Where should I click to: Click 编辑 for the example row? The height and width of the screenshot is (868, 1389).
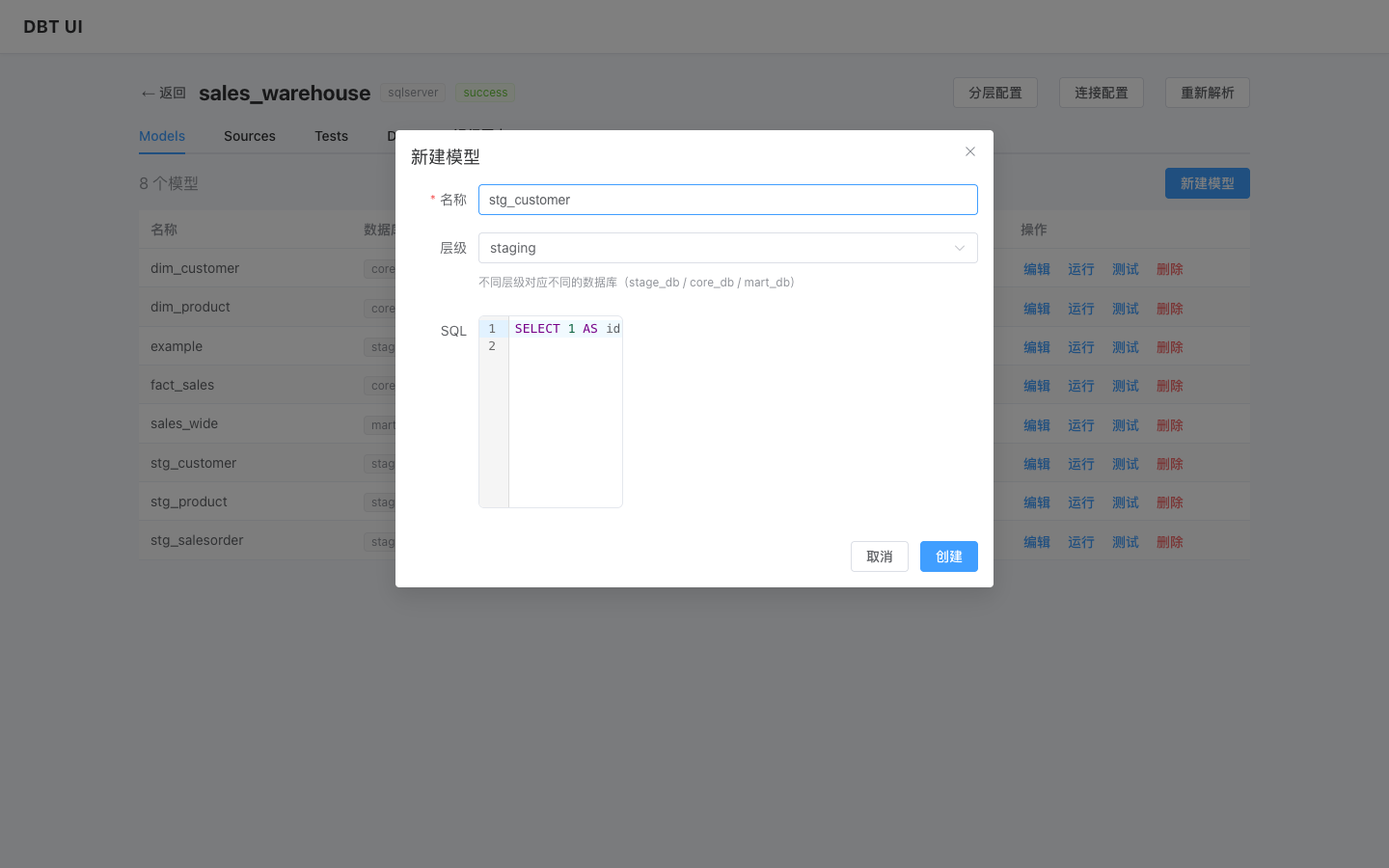[1037, 347]
